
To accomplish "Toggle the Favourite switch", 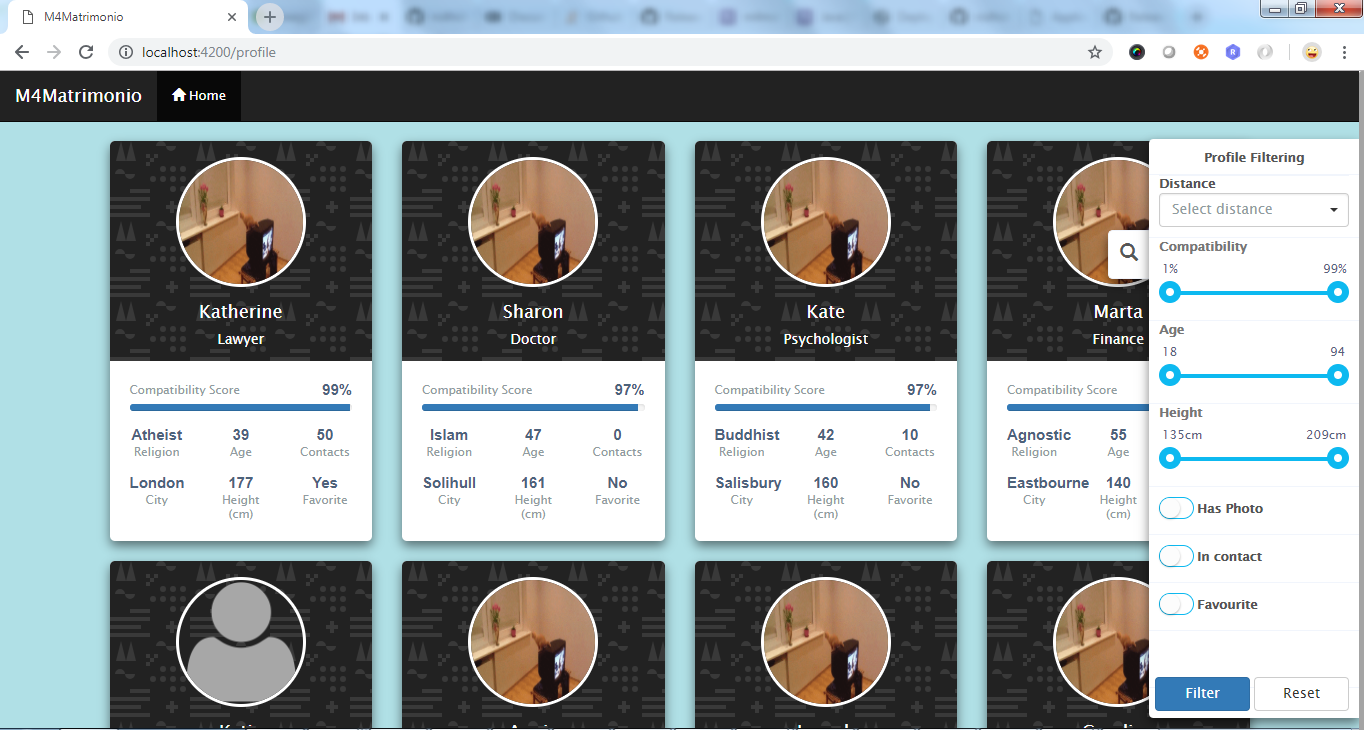I will [1176, 604].
